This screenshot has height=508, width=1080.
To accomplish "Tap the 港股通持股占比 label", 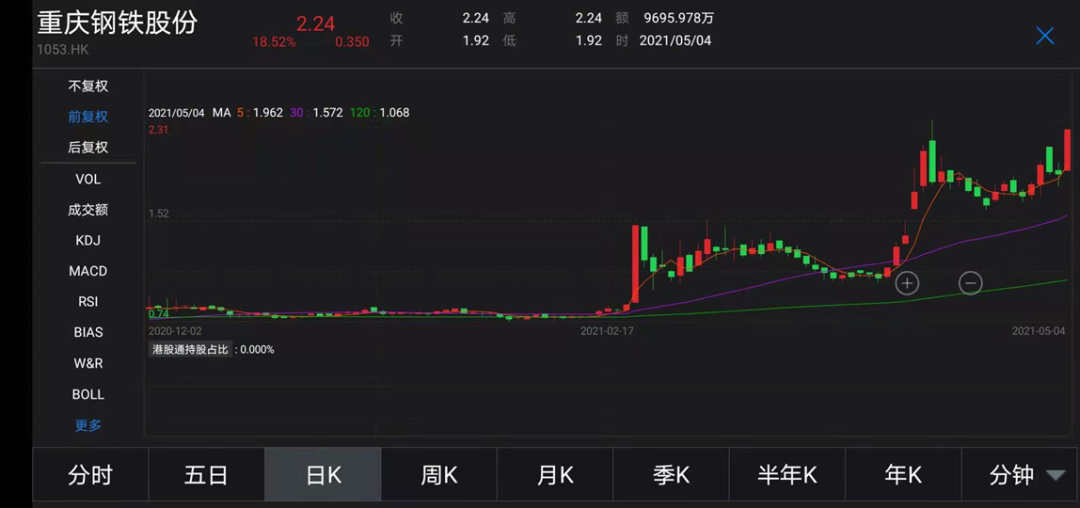I will [189, 350].
